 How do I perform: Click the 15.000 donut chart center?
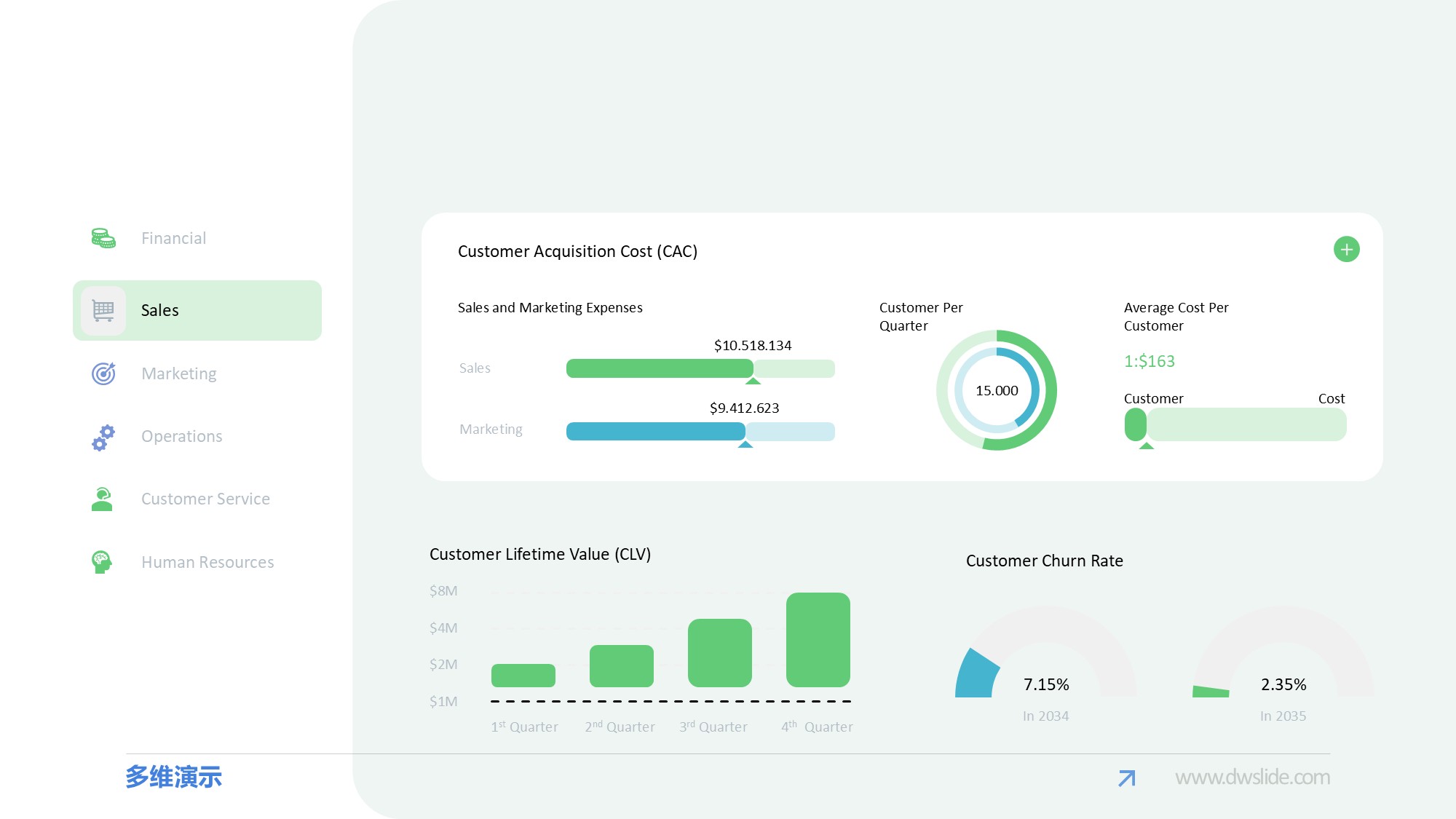coord(997,391)
